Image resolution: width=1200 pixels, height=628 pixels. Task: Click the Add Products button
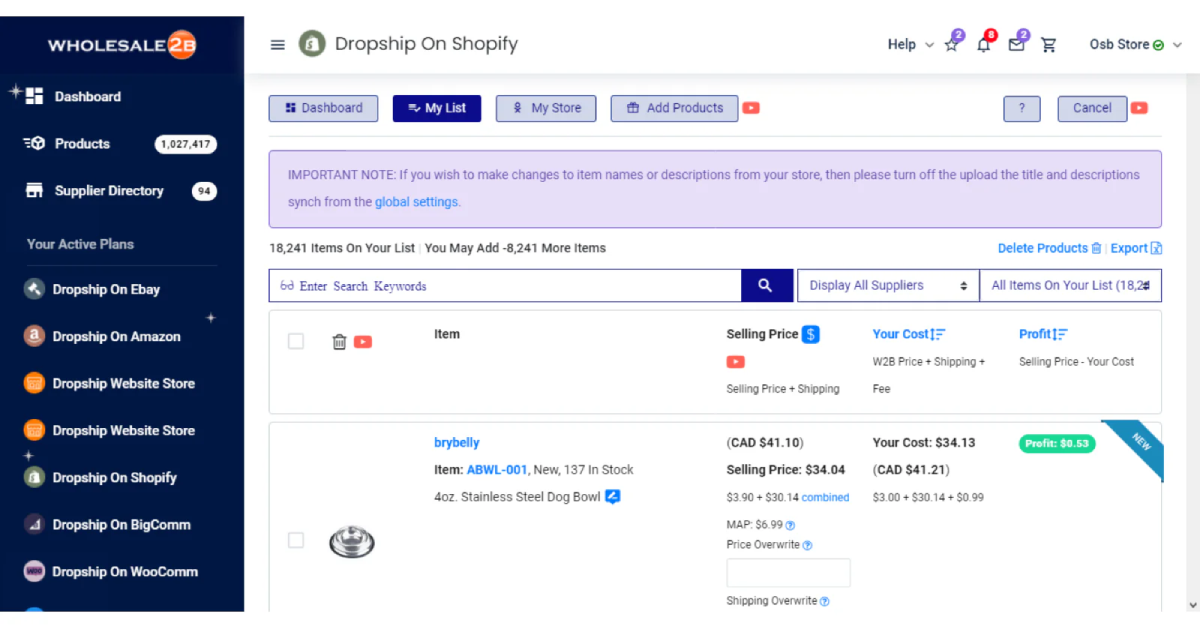tap(674, 108)
